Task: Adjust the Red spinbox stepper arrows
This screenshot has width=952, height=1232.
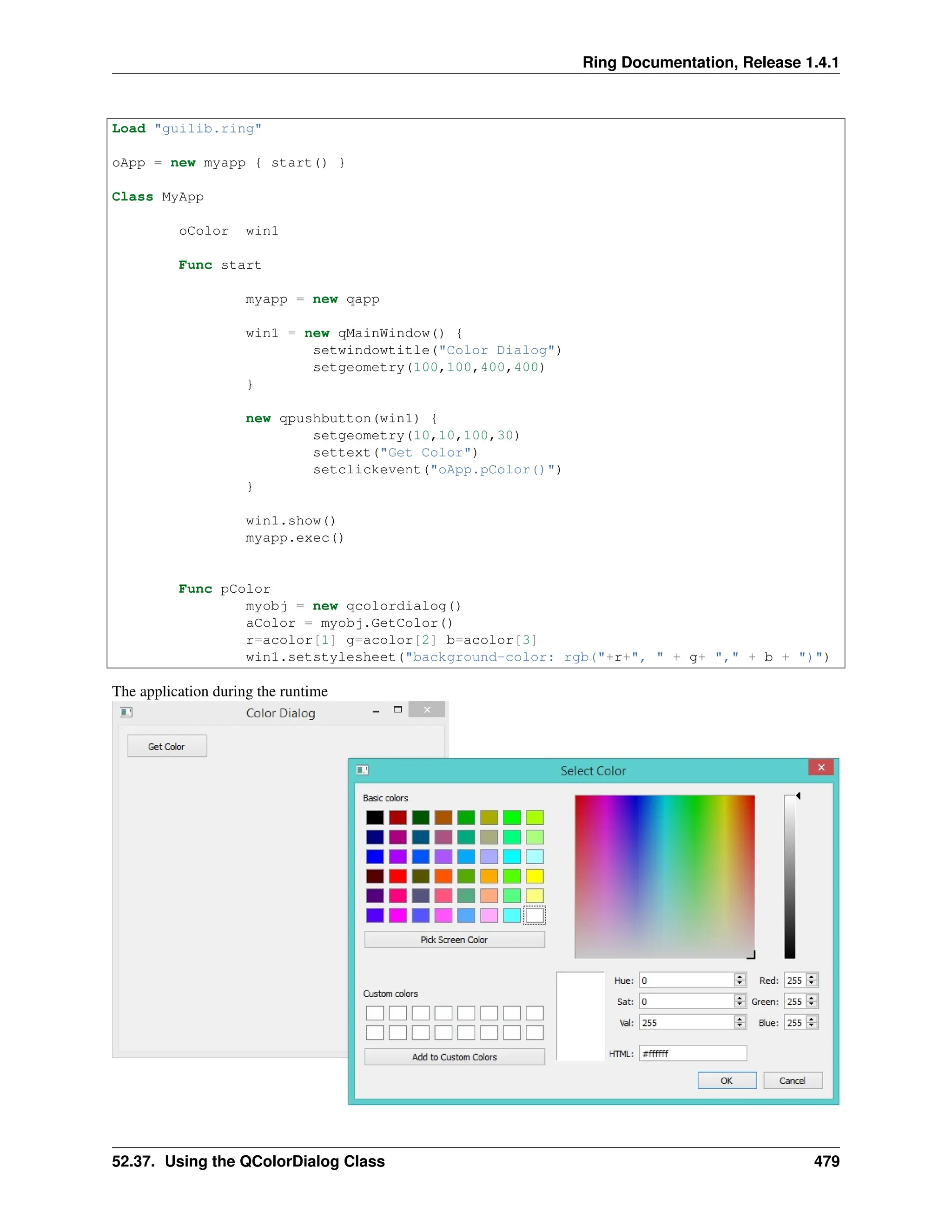Action: (812, 980)
